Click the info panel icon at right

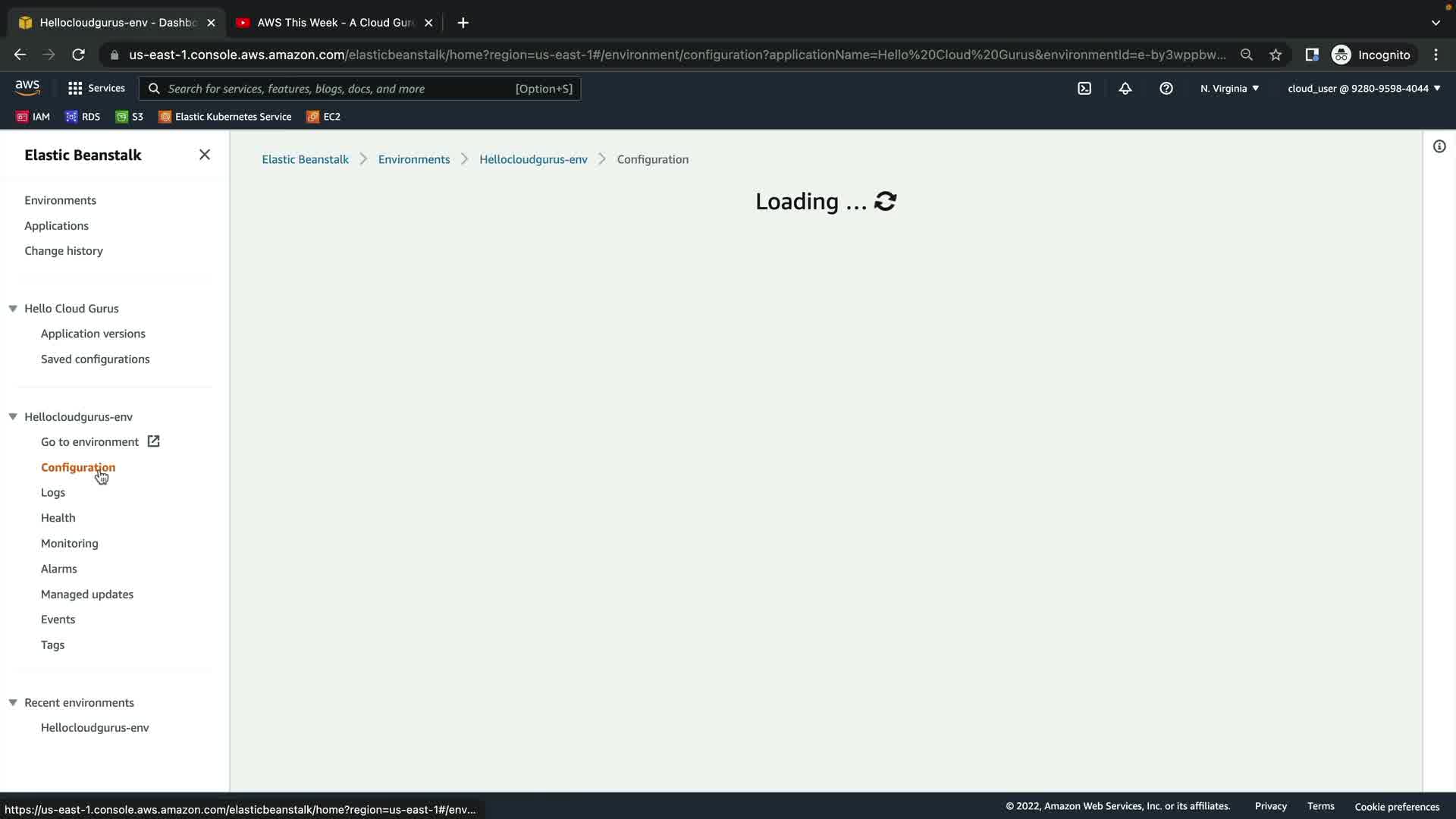(1439, 146)
